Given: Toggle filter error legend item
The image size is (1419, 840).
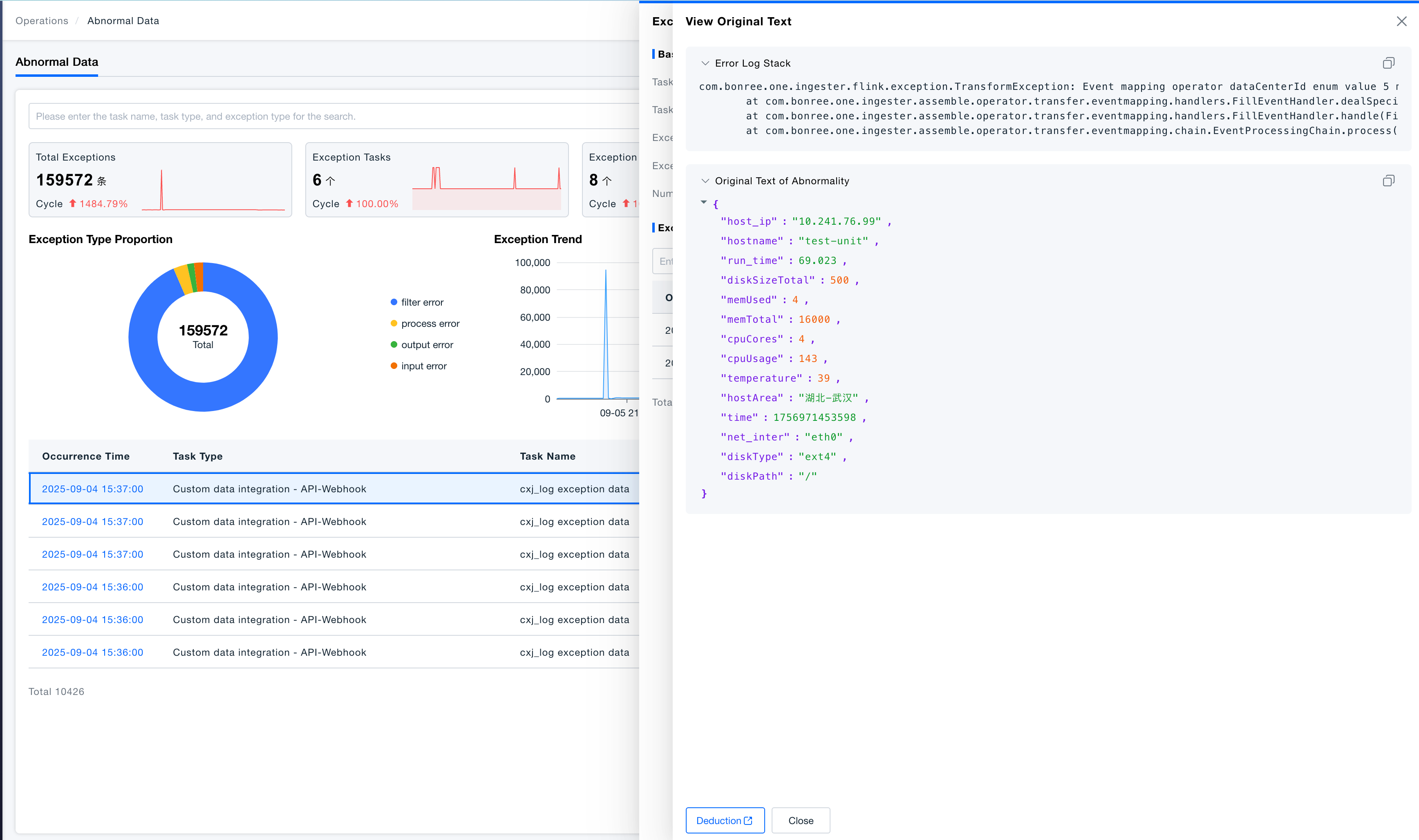Looking at the screenshot, I should (x=422, y=302).
